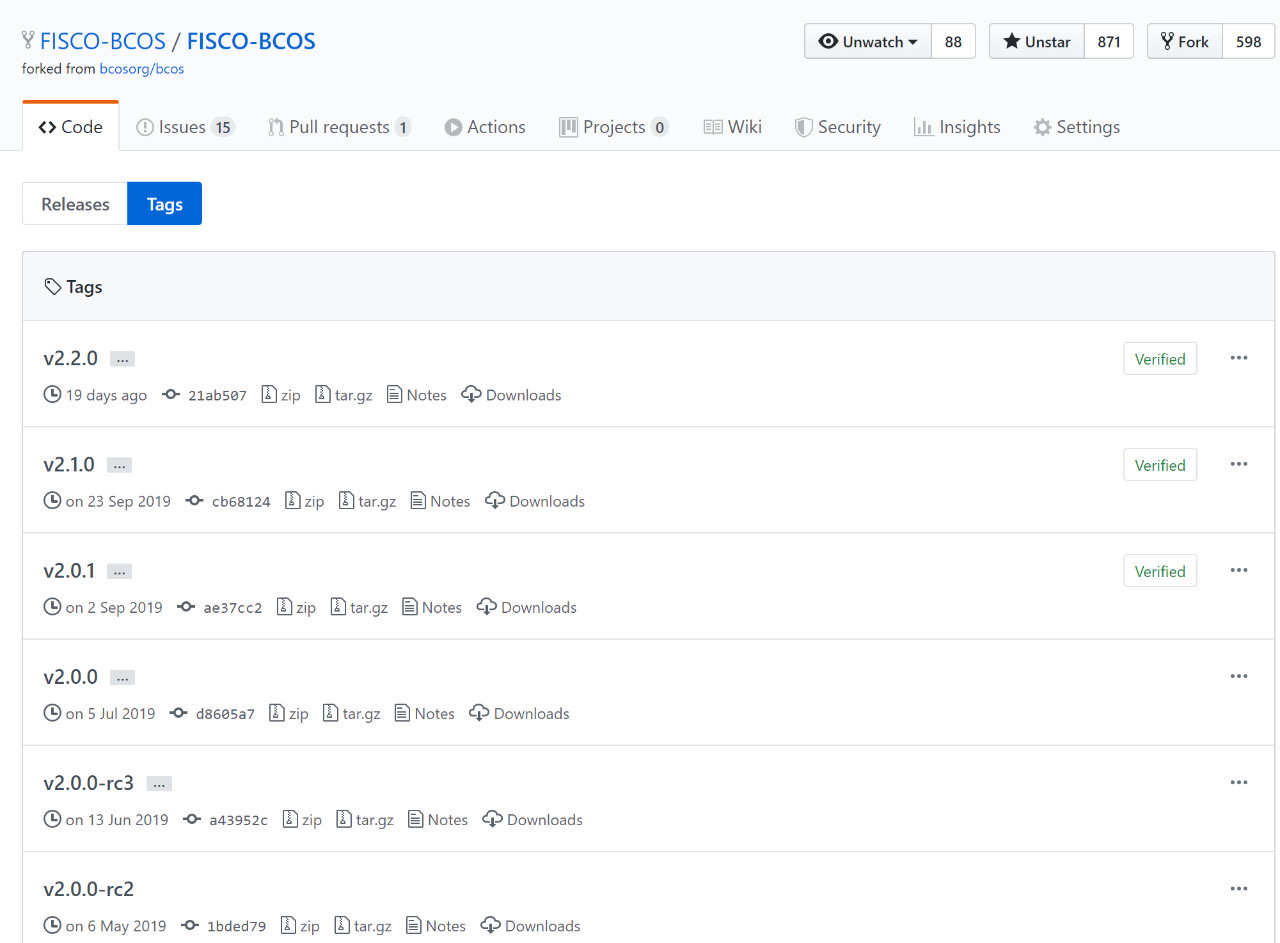Viewport: 1280px width, 943px height.
Task: View the Verified badge details for v2.0.1
Action: (x=1160, y=571)
